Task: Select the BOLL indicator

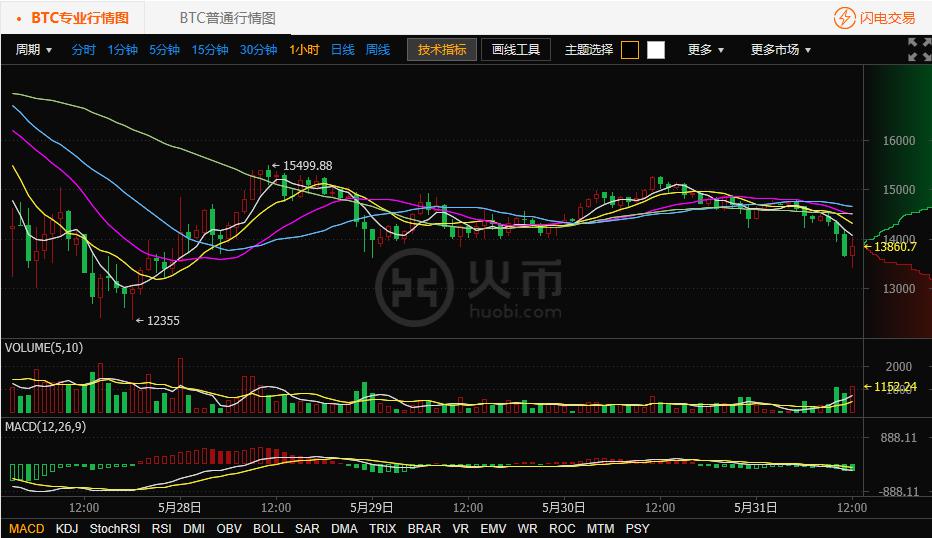Action: (268, 528)
